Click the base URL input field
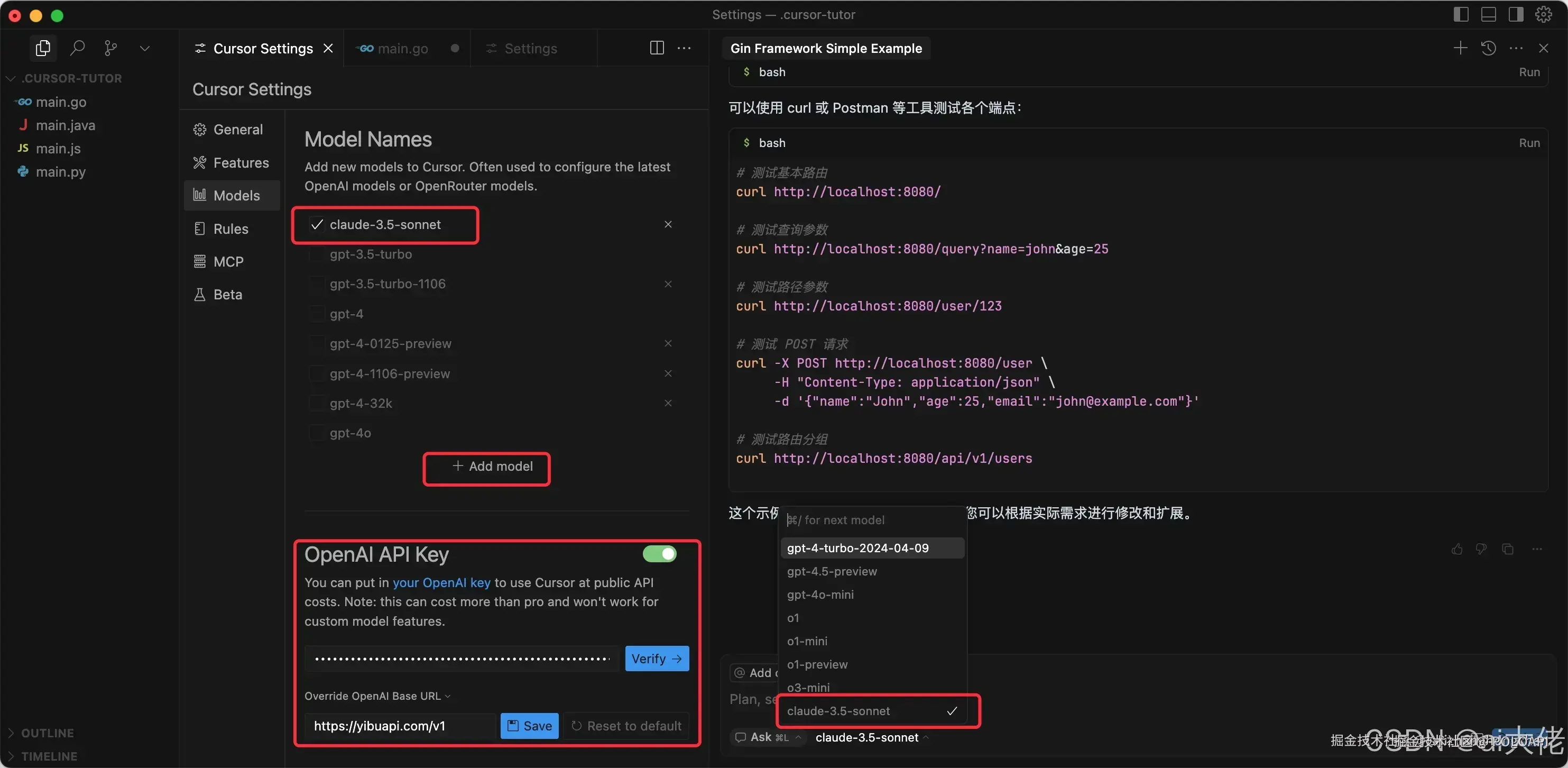The height and width of the screenshot is (768, 1568). point(402,726)
